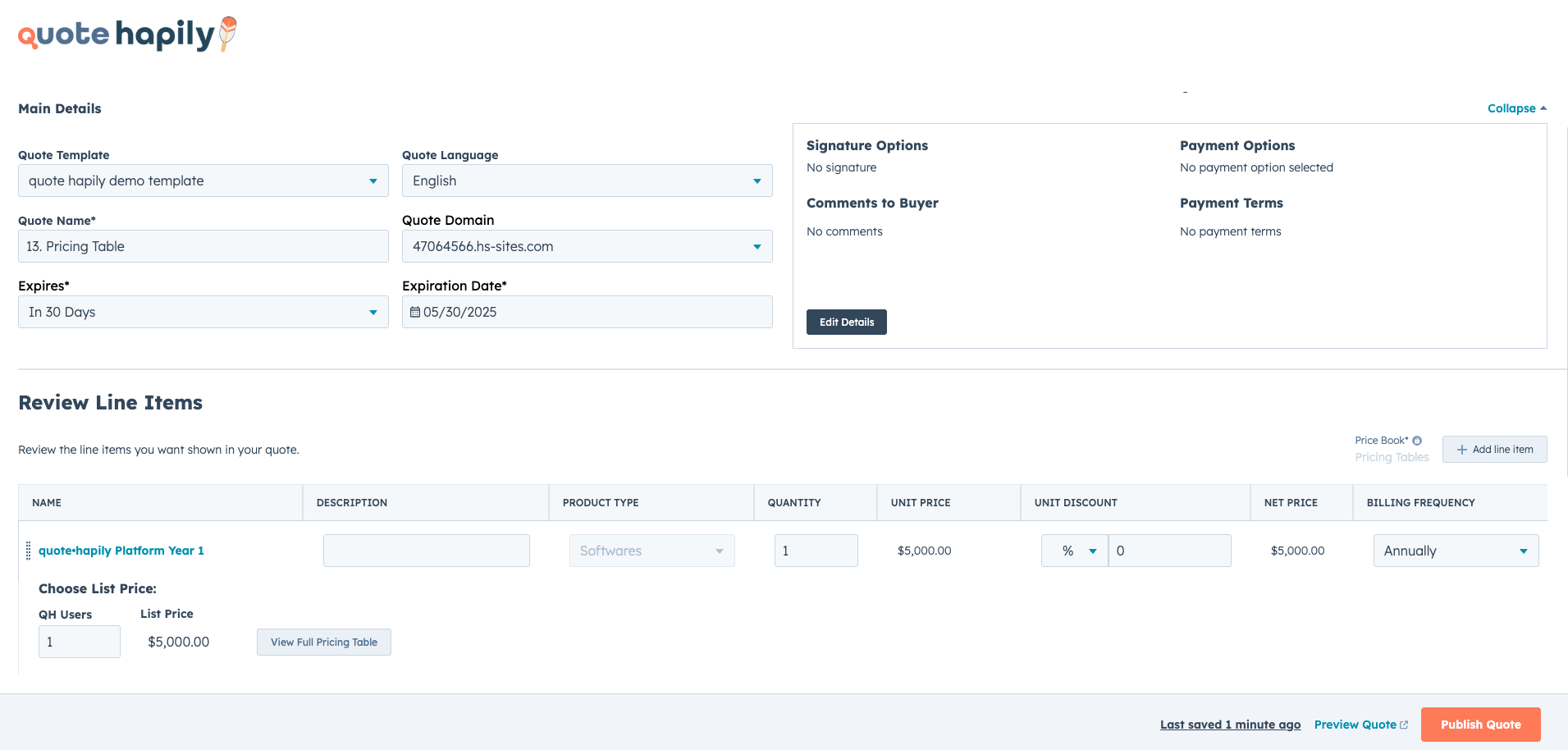Image resolution: width=1568 pixels, height=750 pixels.
Task: Open the Quote Language dropdown
Action: click(x=587, y=181)
